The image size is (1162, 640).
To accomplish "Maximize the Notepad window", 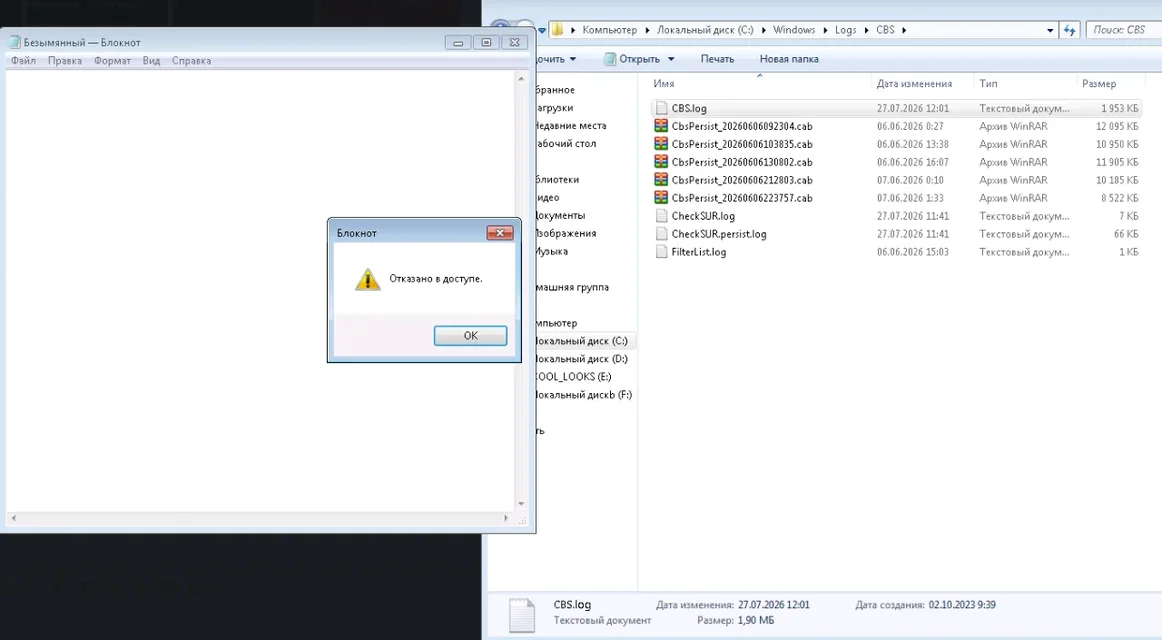I will (x=486, y=43).
